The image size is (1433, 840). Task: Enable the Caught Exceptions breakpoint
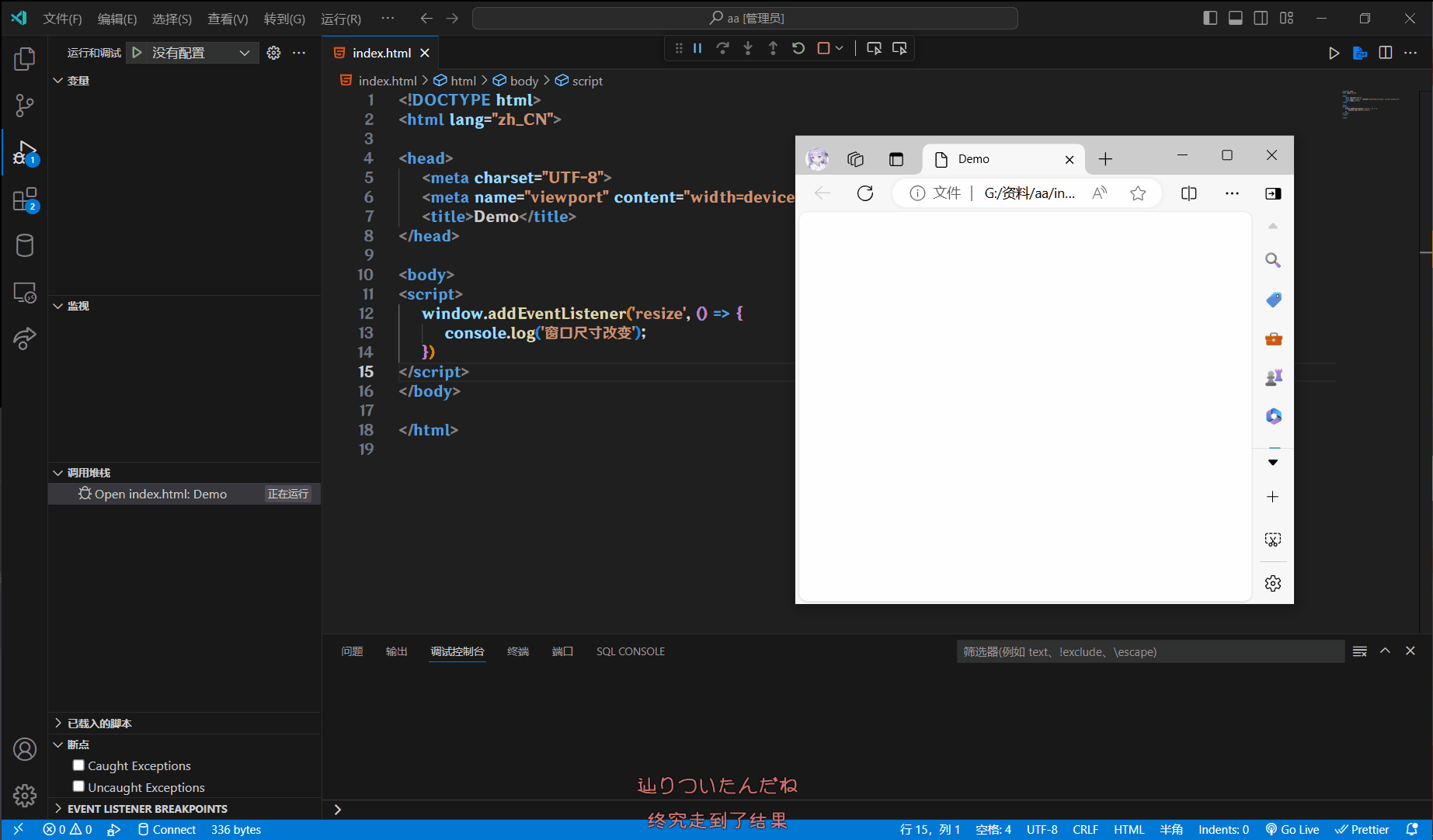pos(78,765)
